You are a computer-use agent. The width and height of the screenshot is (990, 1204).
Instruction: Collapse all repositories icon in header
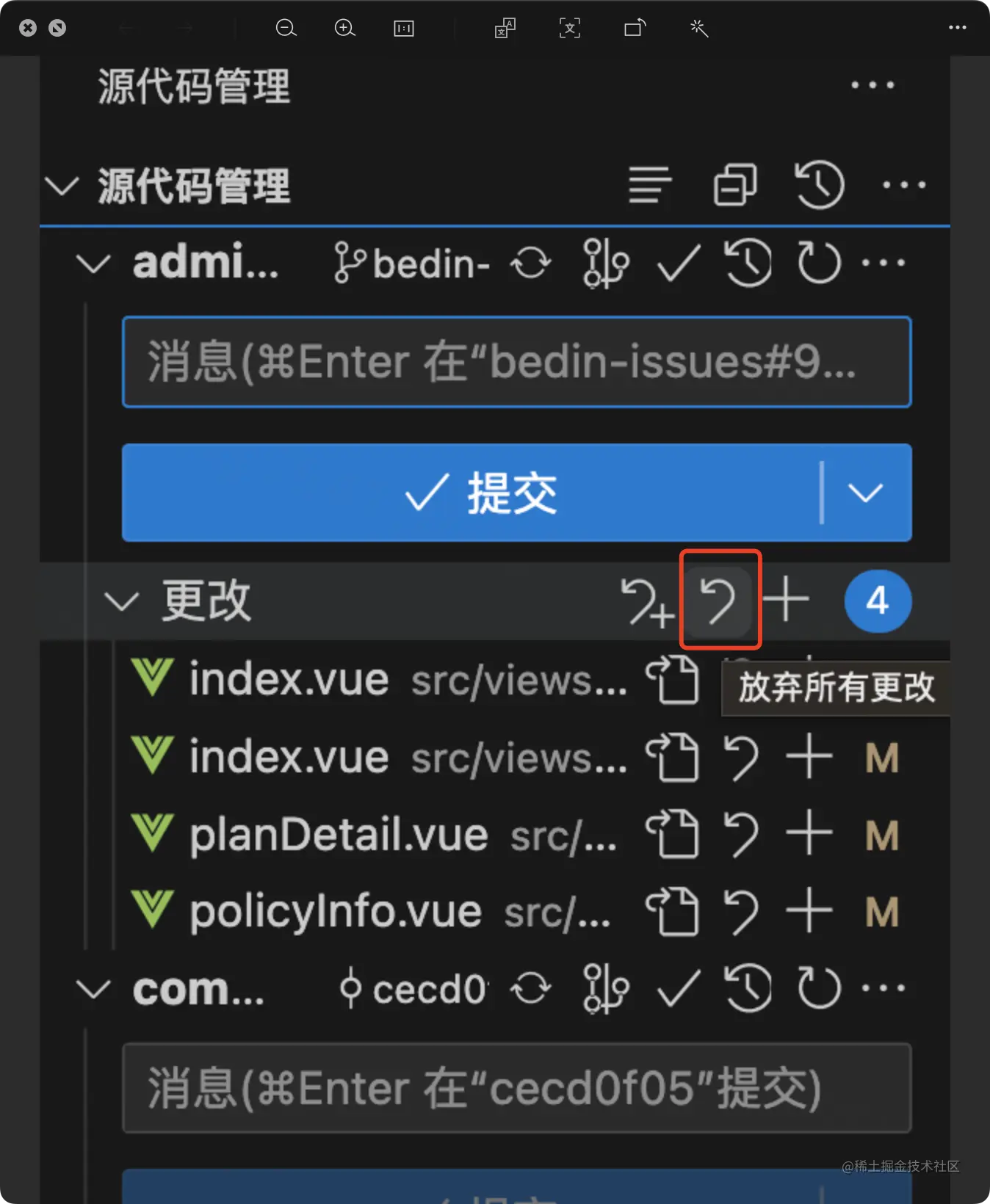point(734,184)
